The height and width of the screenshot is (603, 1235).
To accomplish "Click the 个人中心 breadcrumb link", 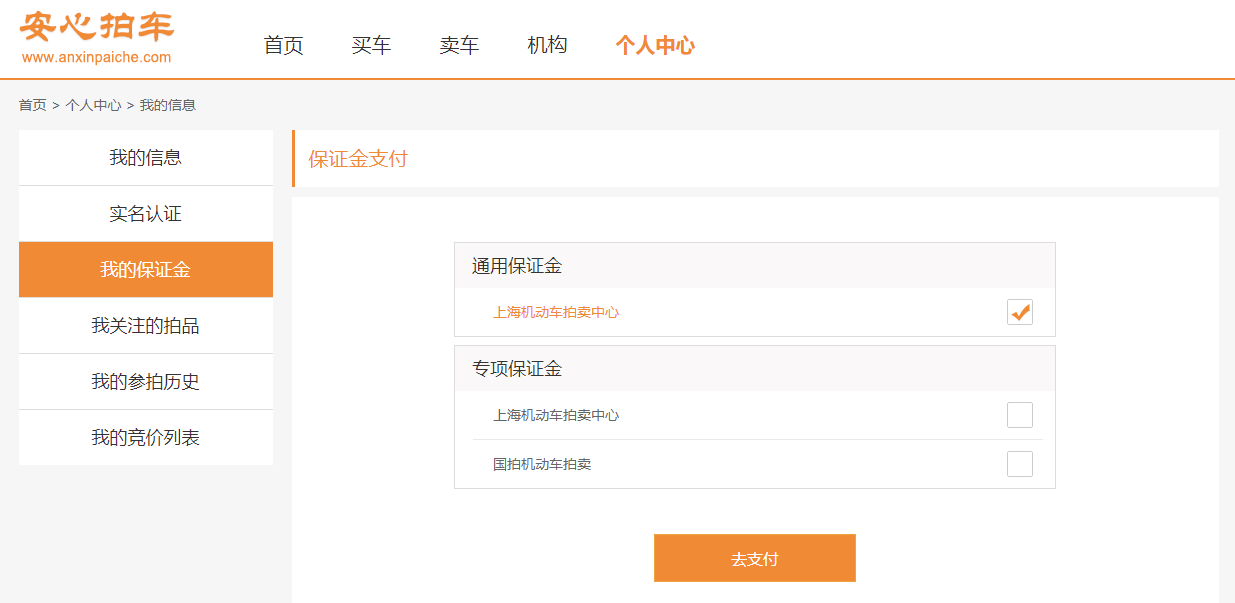I will 93,105.
